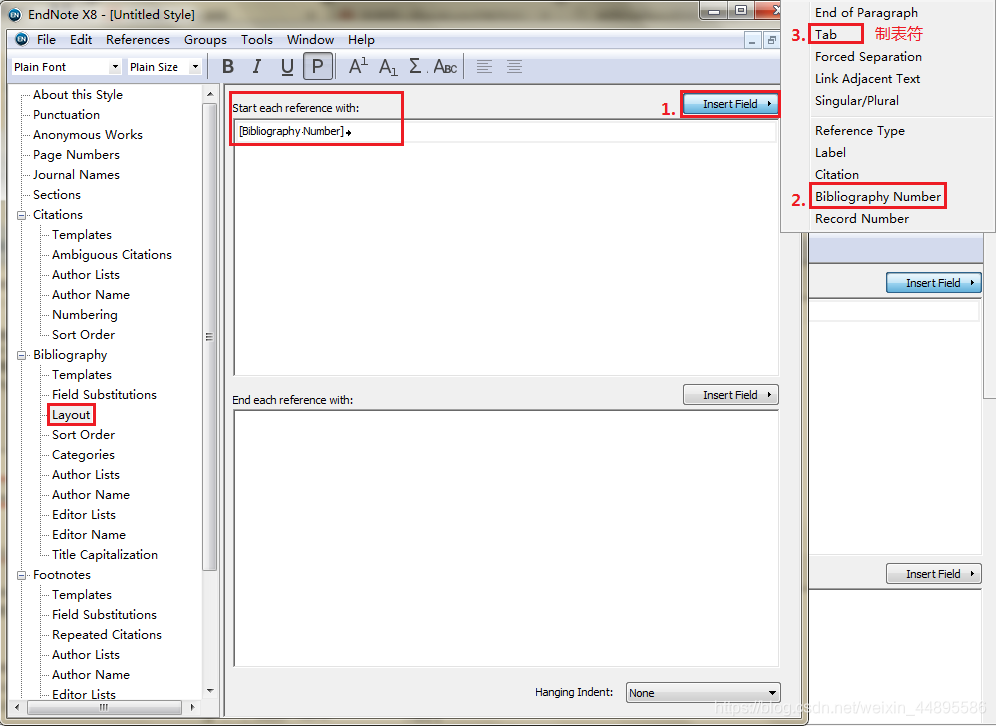Choose Reference Type menu entry
The image size is (996, 726).
coord(860,130)
